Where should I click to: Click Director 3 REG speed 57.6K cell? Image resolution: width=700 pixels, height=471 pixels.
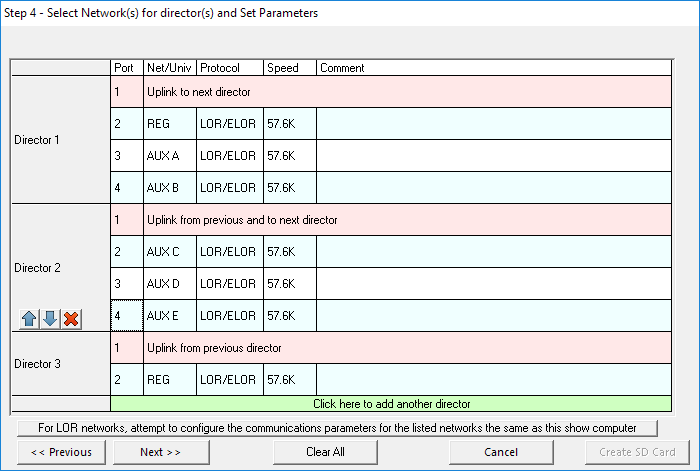290,380
